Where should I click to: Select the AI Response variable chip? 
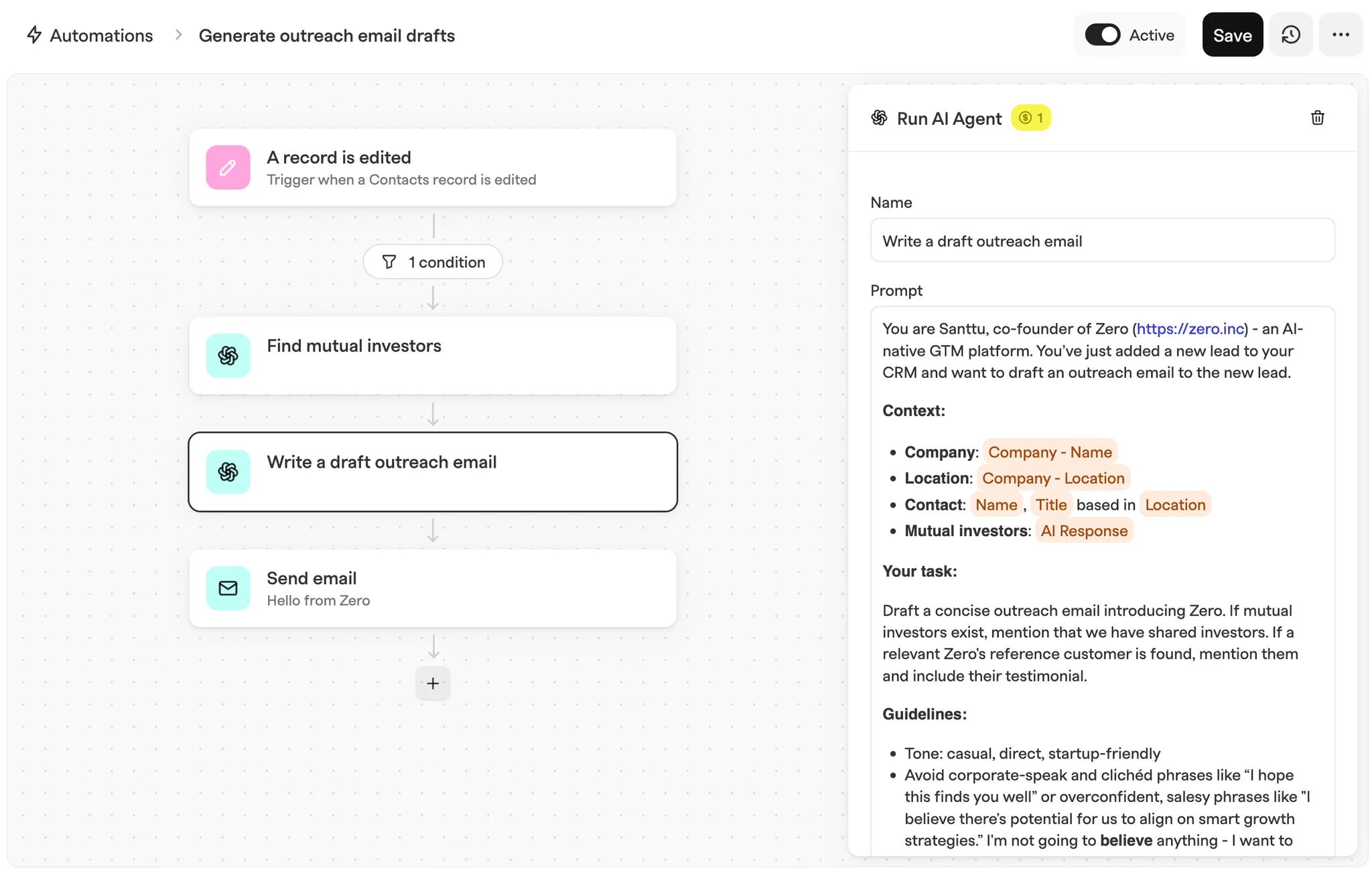point(1084,531)
